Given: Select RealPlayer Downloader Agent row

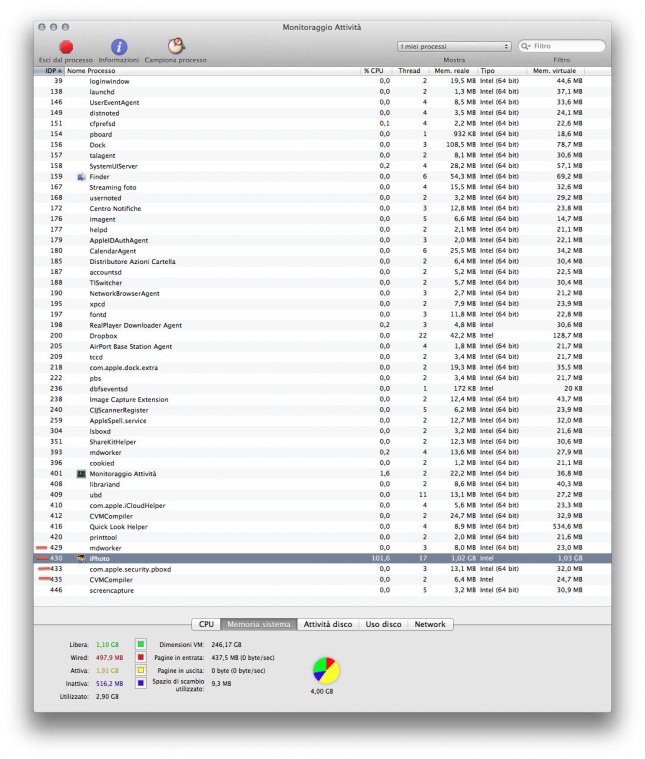Looking at the screenshot, I should pyautogui.click(x=322, y=325).
